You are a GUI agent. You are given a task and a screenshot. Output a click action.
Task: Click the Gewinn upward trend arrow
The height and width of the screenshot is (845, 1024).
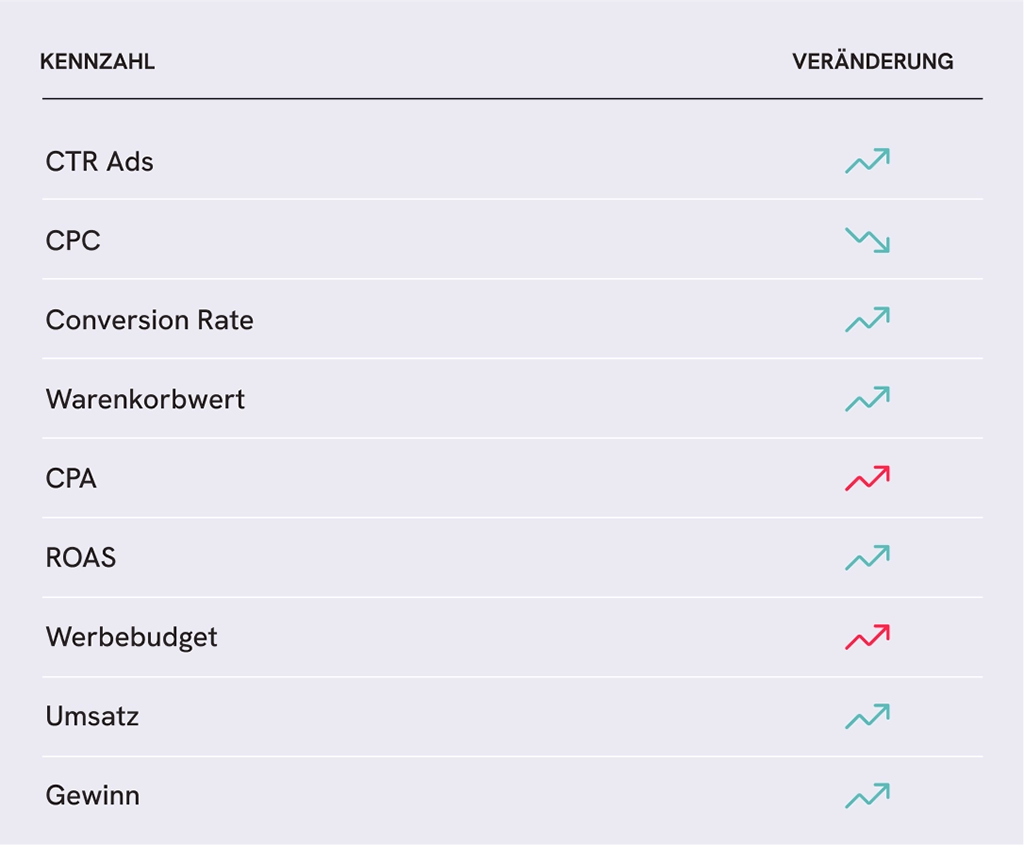(867, 795)
